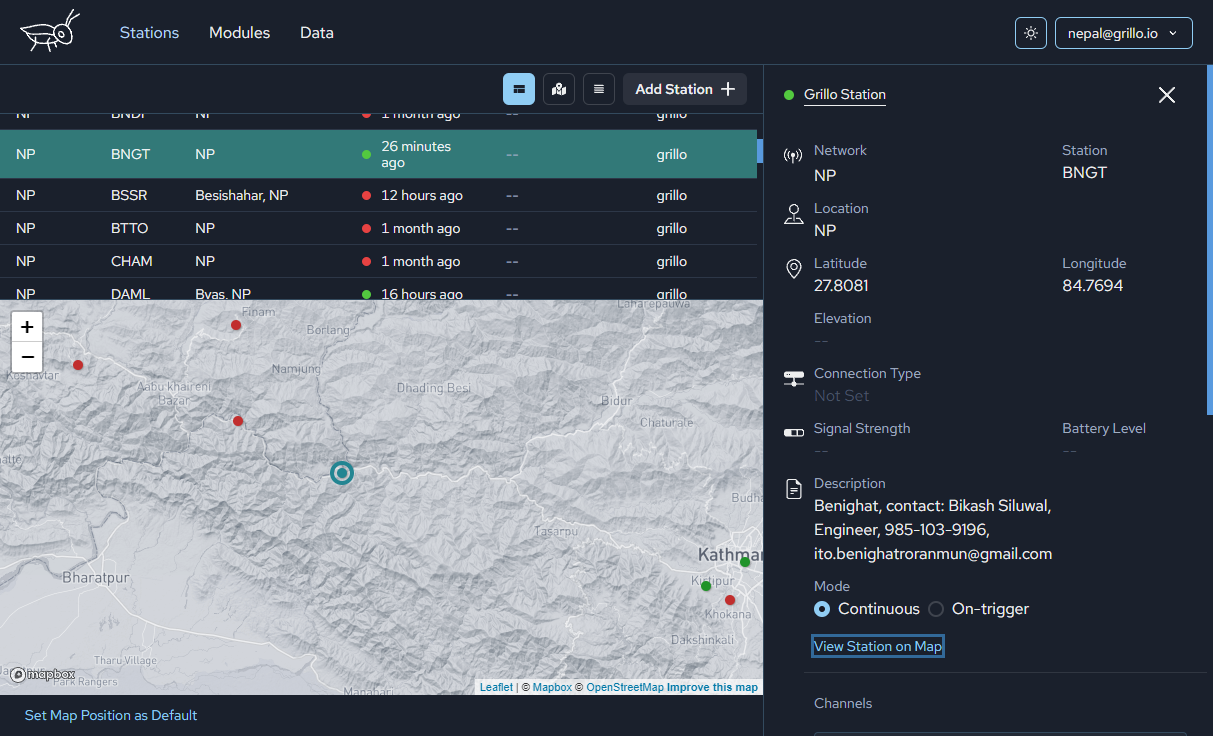Click the Dhading Besi map label

click(433, 387)
